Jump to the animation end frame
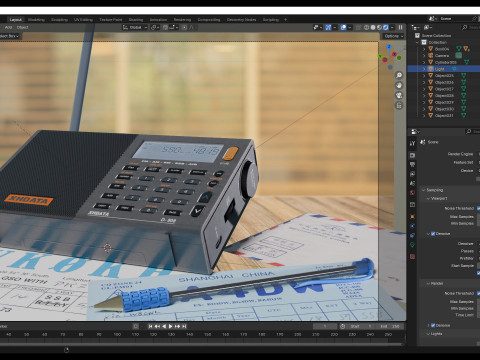Viewport: 480px width, 360px height. click(x=184, y=326)
